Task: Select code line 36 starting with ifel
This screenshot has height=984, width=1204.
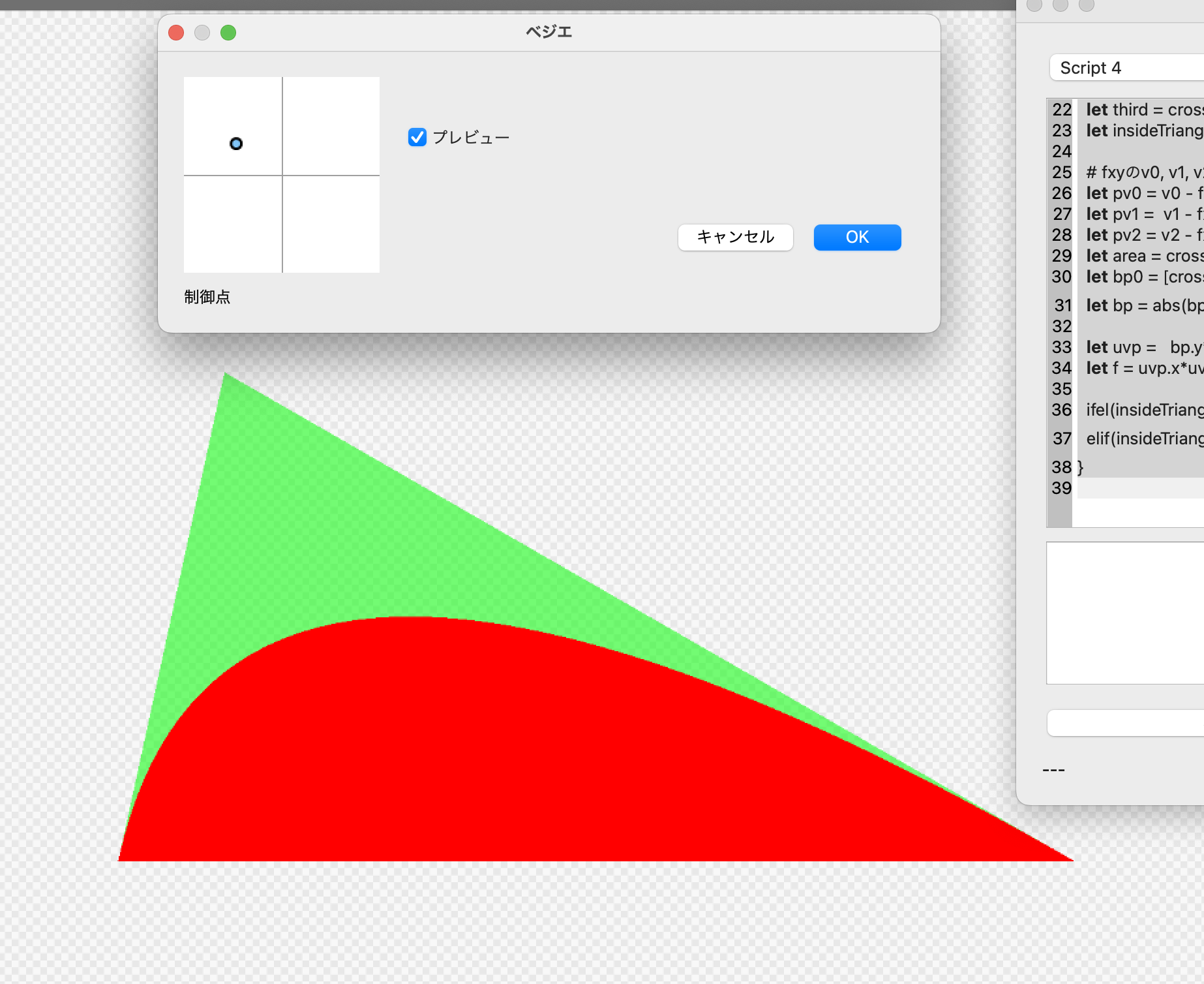Action: (1141, 410)
